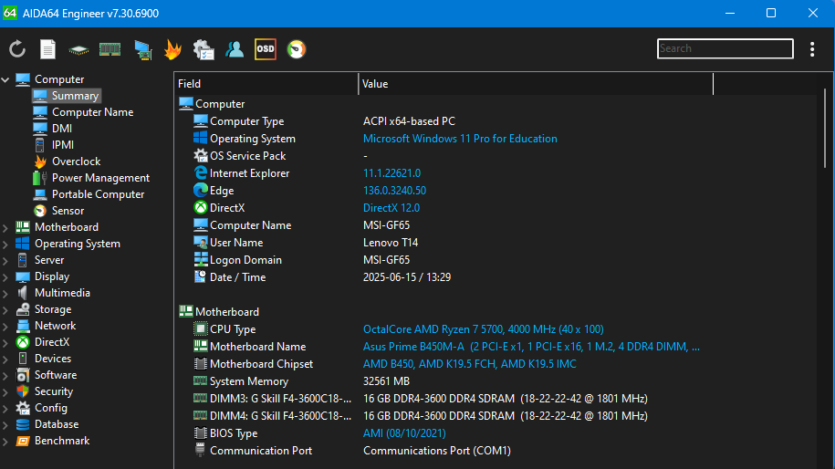
Task: Select the Devices tree category
Action: [x=52, y=358]
